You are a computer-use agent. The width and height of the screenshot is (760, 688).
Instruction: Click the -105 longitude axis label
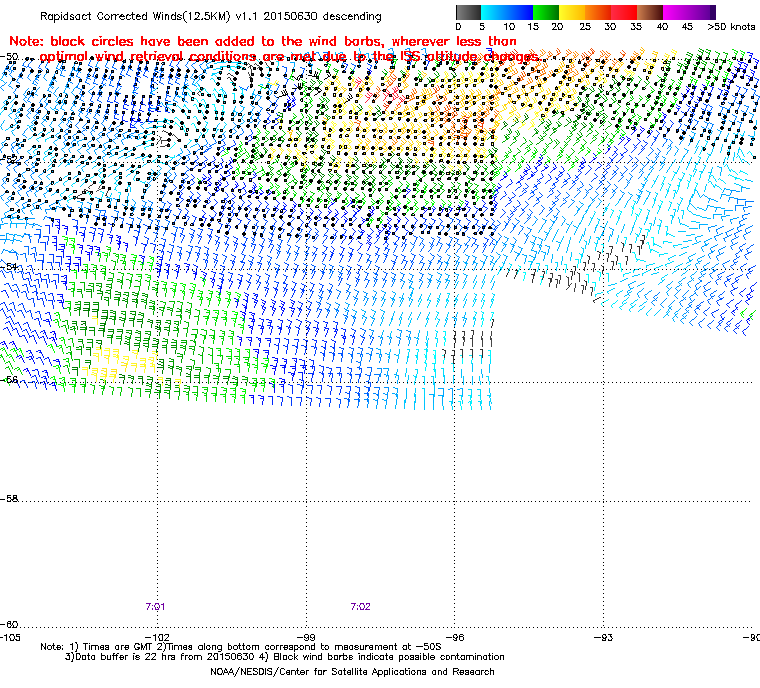pyautogui.click(x=11, y=637)
